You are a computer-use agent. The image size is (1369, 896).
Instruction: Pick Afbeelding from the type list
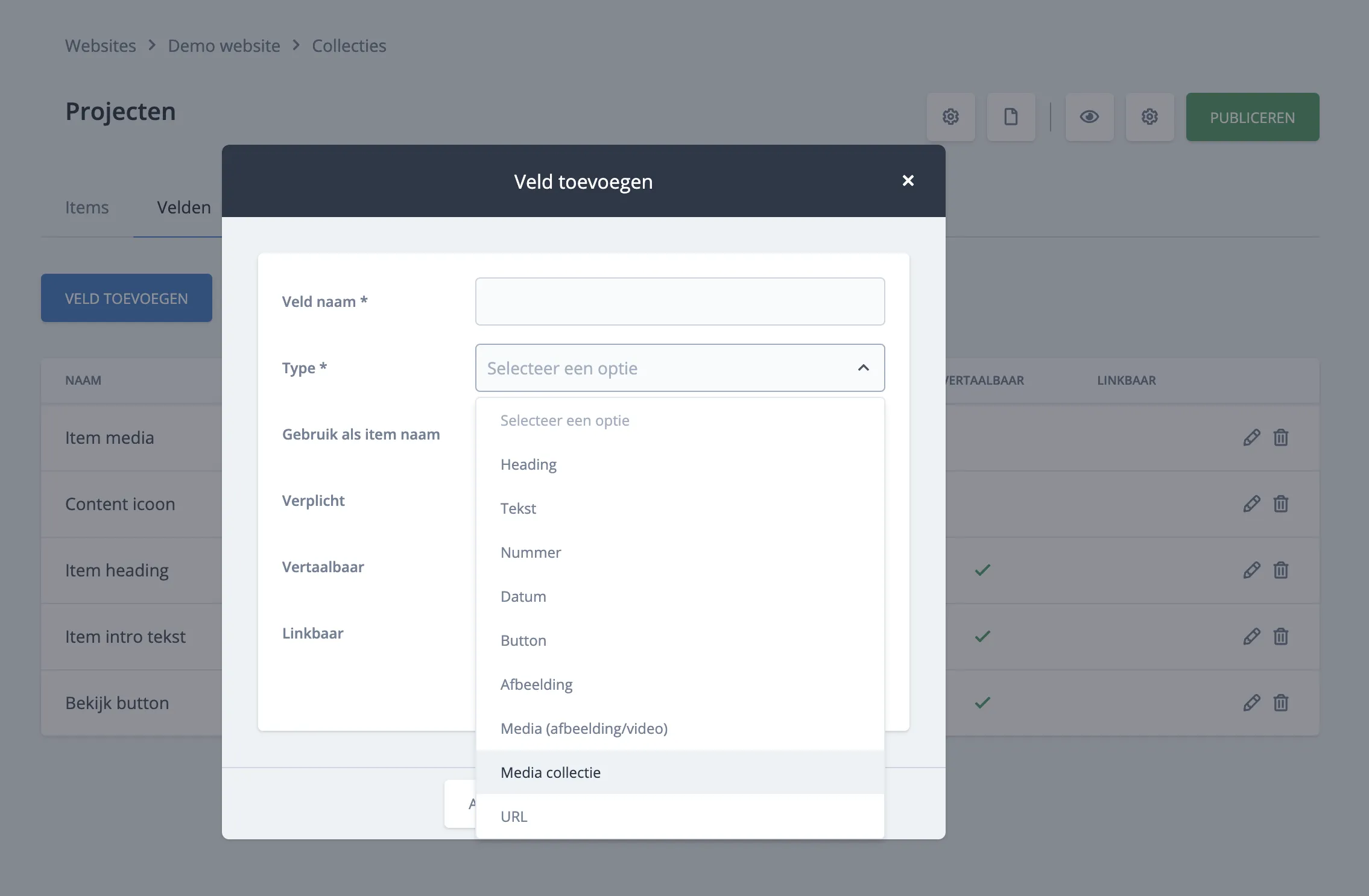tap(536, 684)
